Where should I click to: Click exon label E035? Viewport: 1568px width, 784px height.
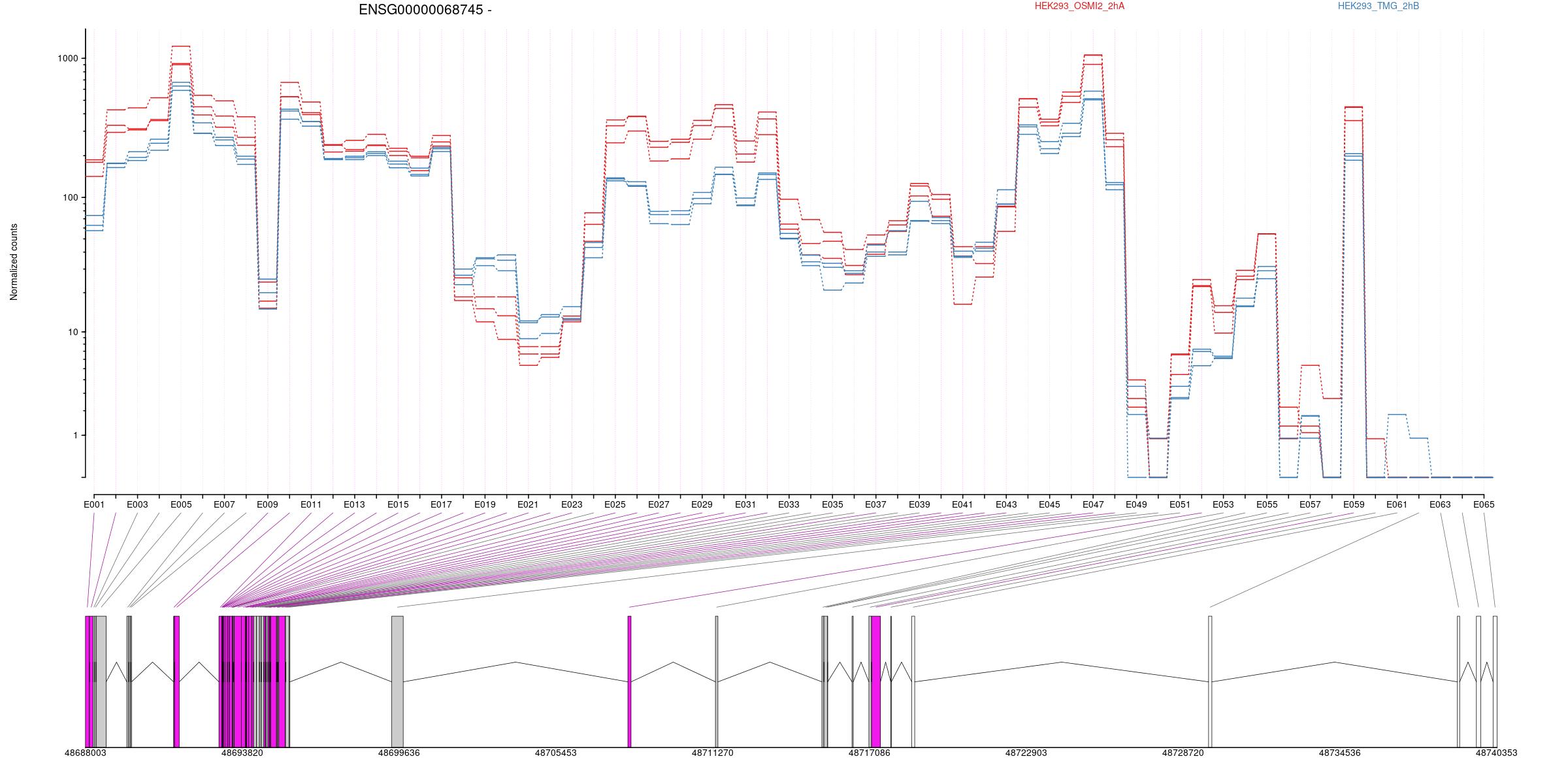pos(832,504)
